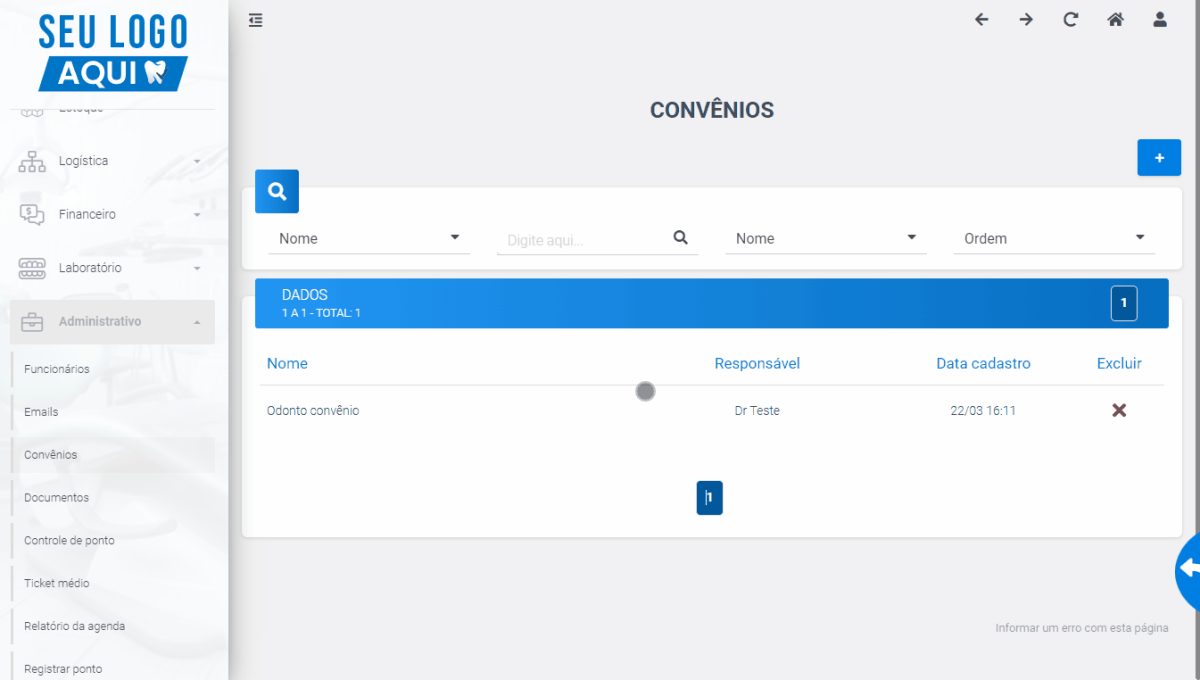
Task: Delete Odonto convênio with the X icon
Action: tap(1119, 410)
